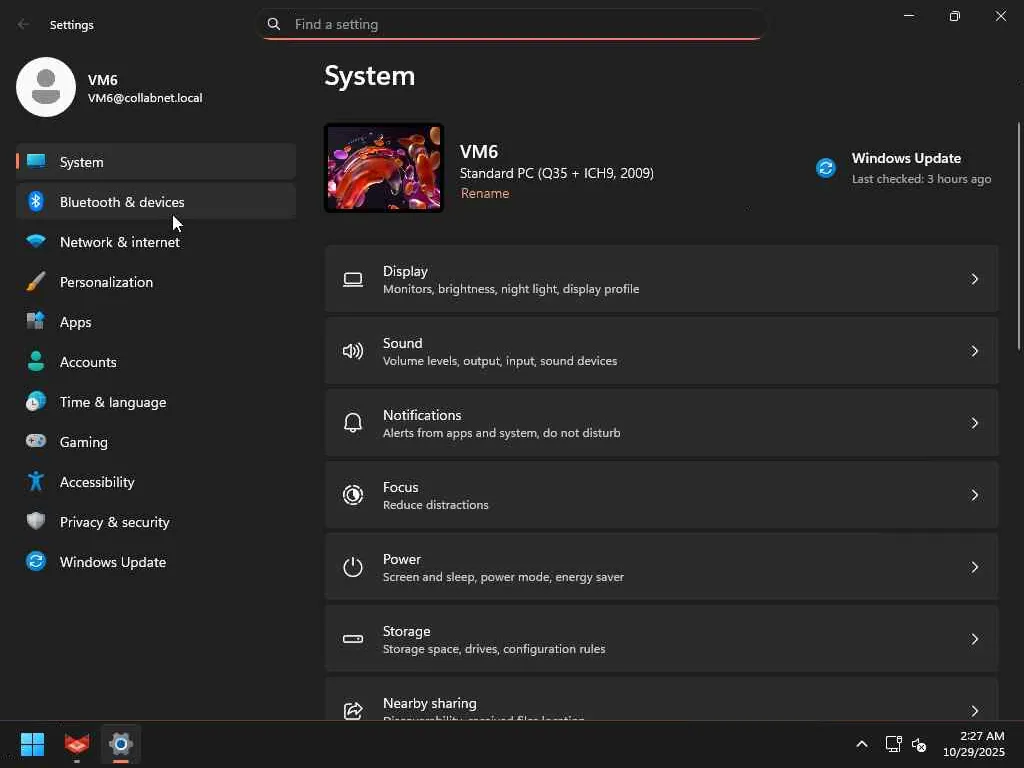Open Network & internet wifi icon
The width and height of the screenshot is (1024, 768).
point(36,242)
